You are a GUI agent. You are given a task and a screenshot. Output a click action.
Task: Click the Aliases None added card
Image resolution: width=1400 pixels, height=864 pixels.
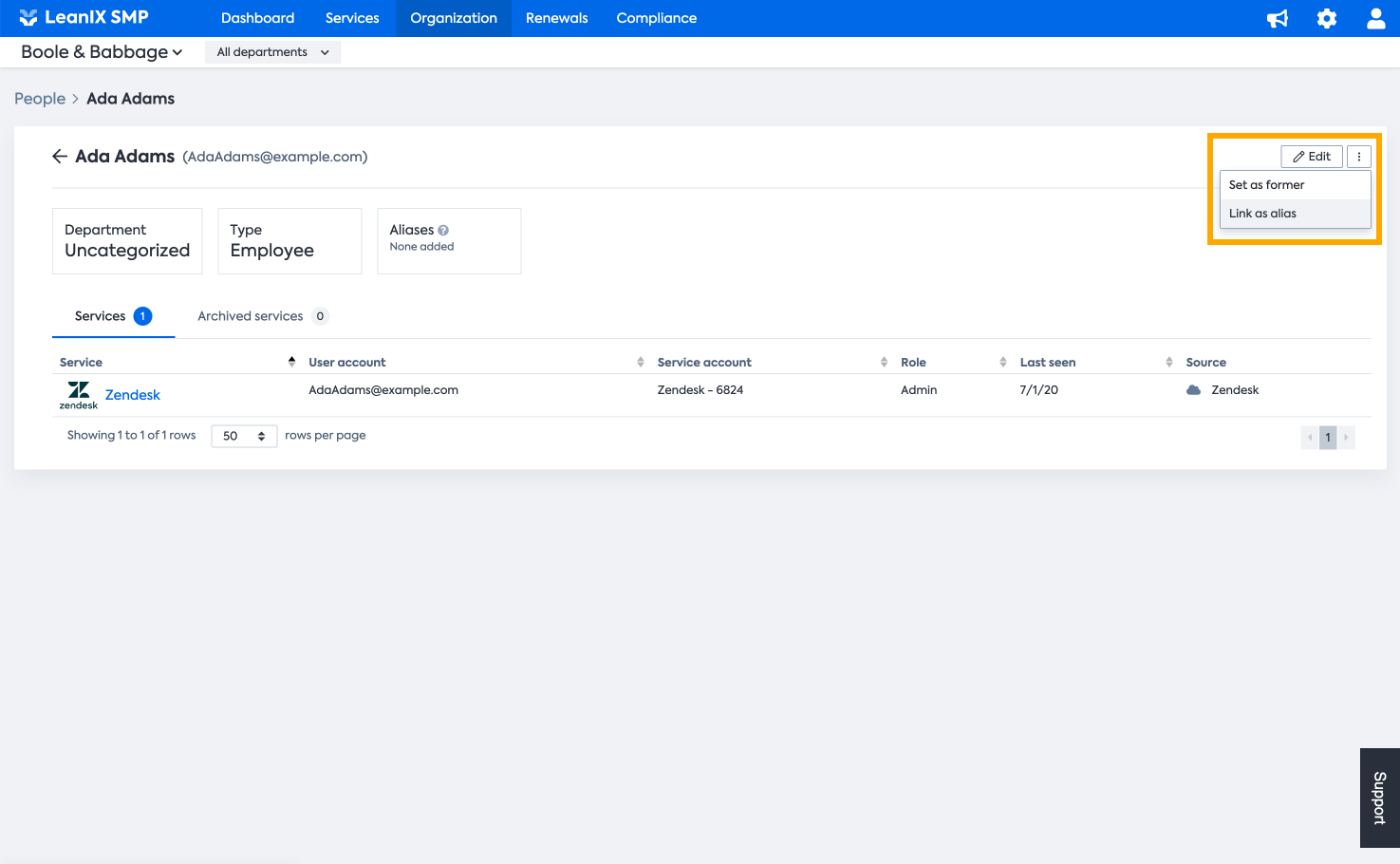(449, 241)
